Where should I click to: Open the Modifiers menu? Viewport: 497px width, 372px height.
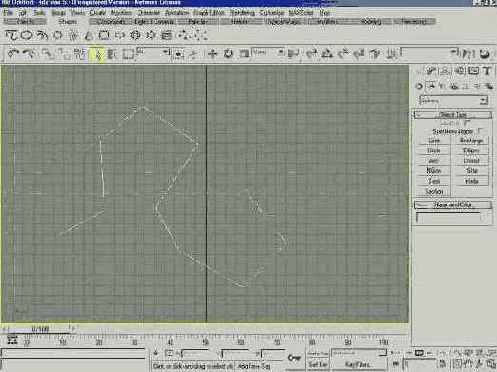(x=121, y=13)
